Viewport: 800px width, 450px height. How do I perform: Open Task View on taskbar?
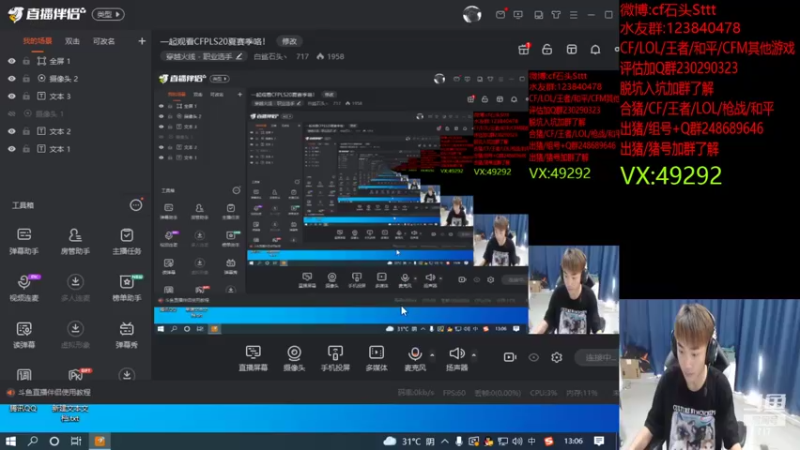[x=76, y=441]
